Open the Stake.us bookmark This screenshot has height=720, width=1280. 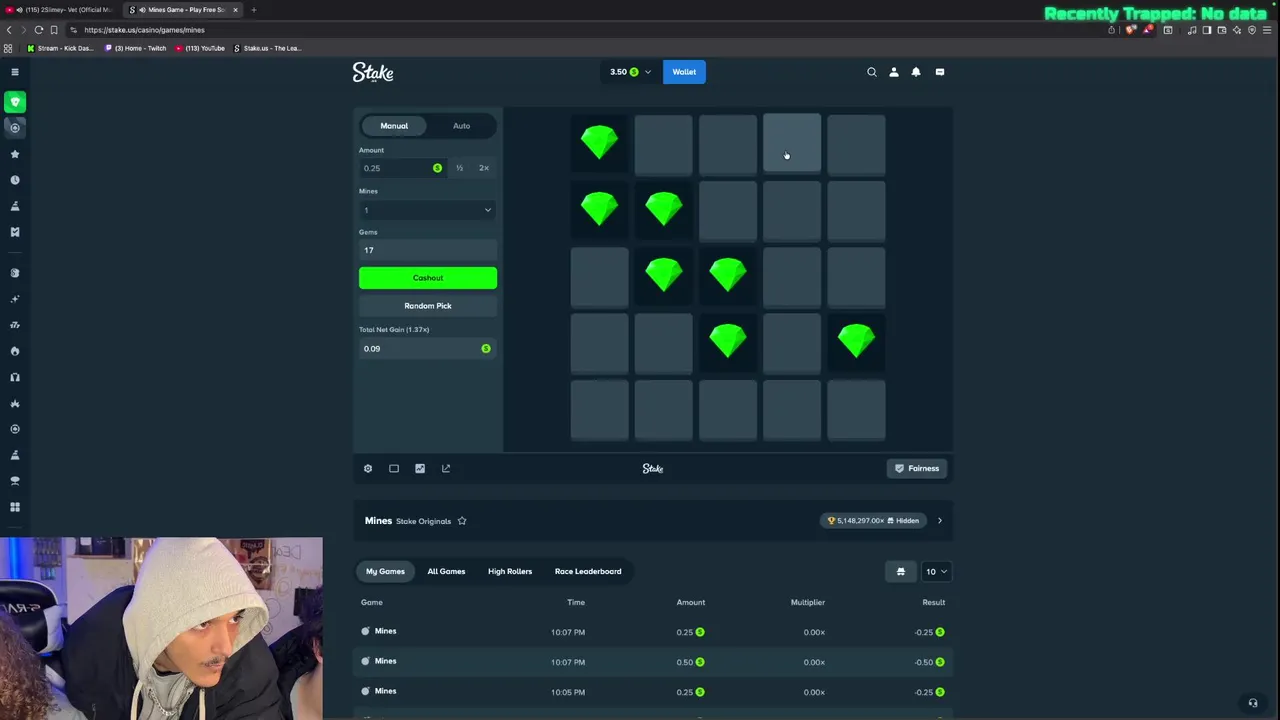(x=267, y=48)
